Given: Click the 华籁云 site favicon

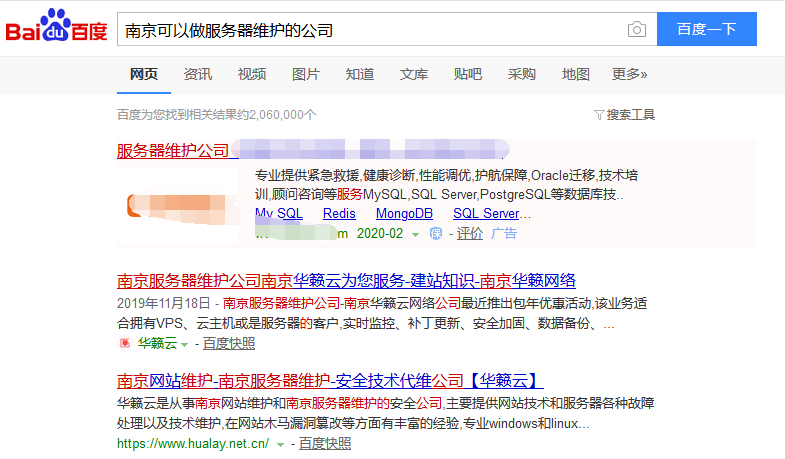Looking at the screenshot, I should point(125,343).
